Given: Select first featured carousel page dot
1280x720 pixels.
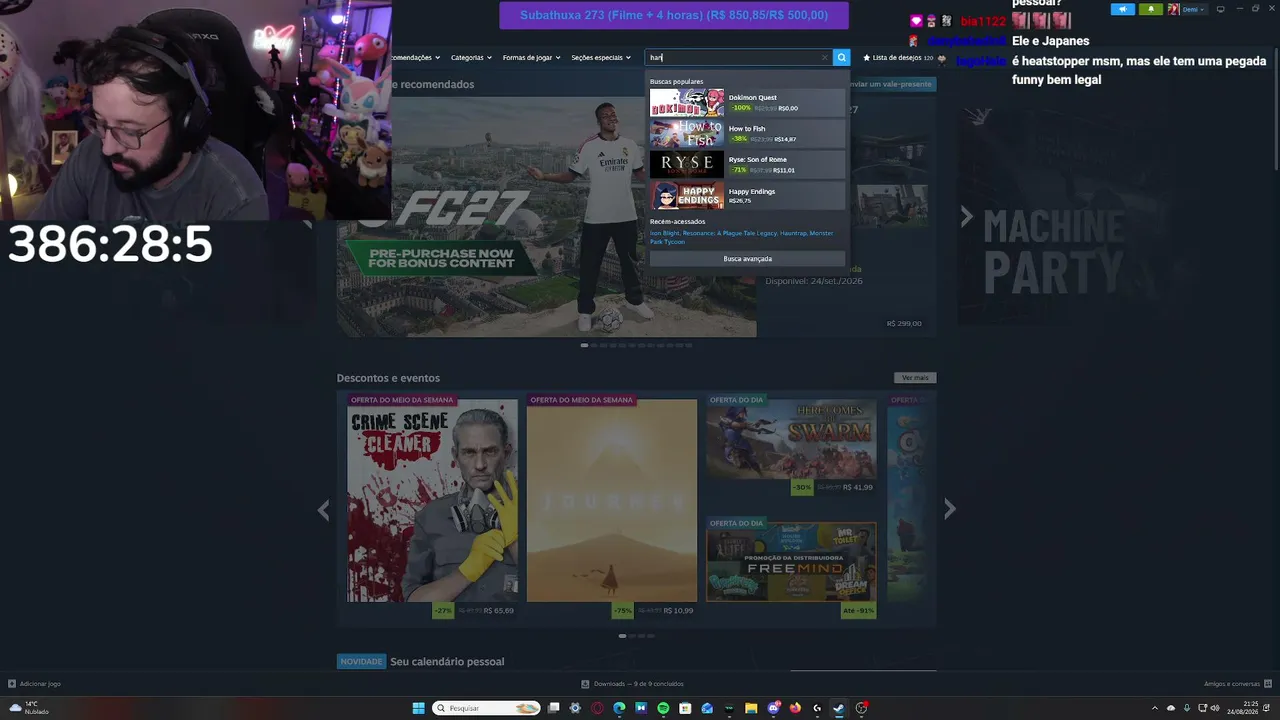Looking at the screenshot, I should [584, 345].
